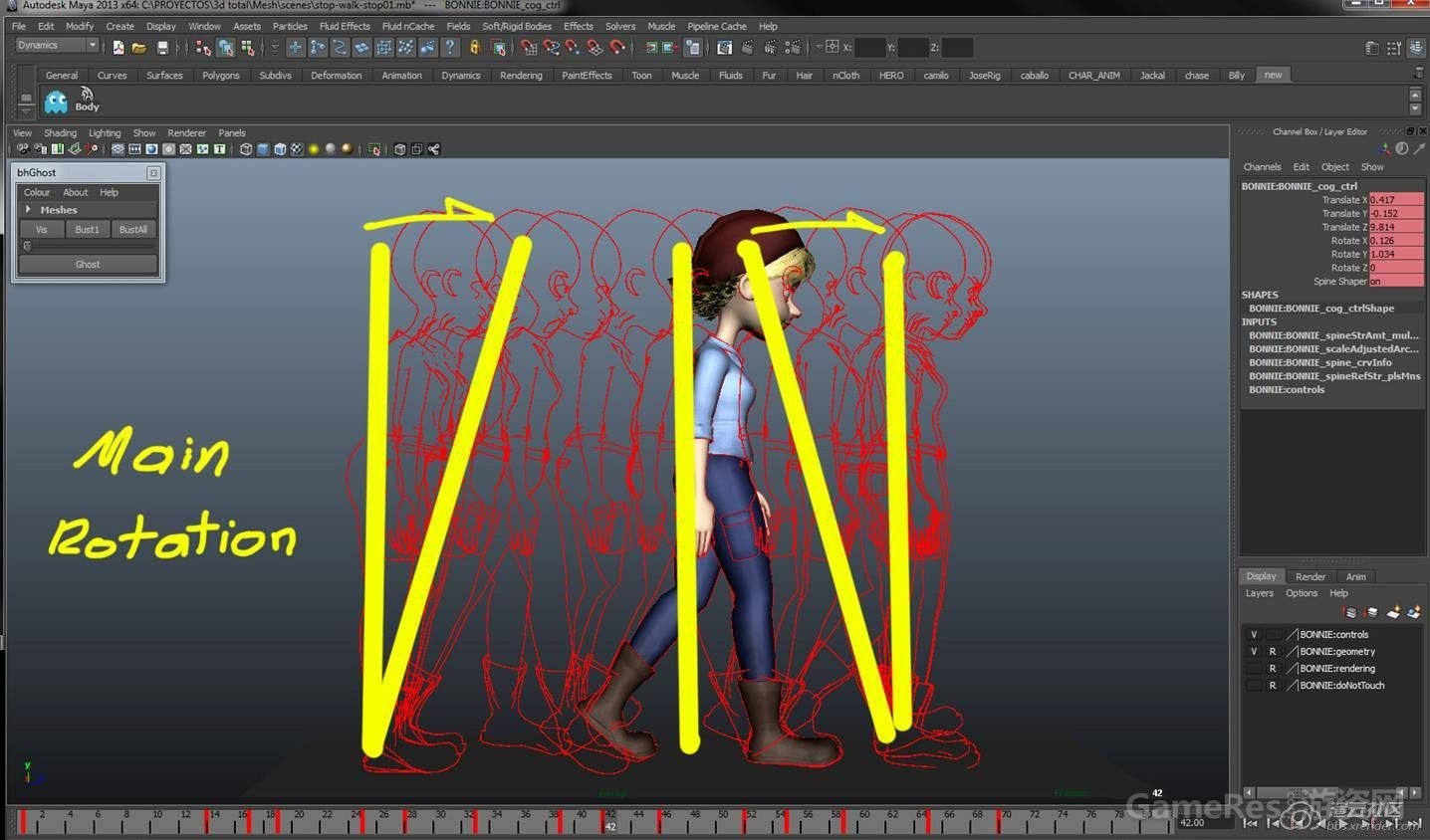Screen dimensions: 1430x840
Task: Toggle textured display checker icon
Action: tap(297, 149)
